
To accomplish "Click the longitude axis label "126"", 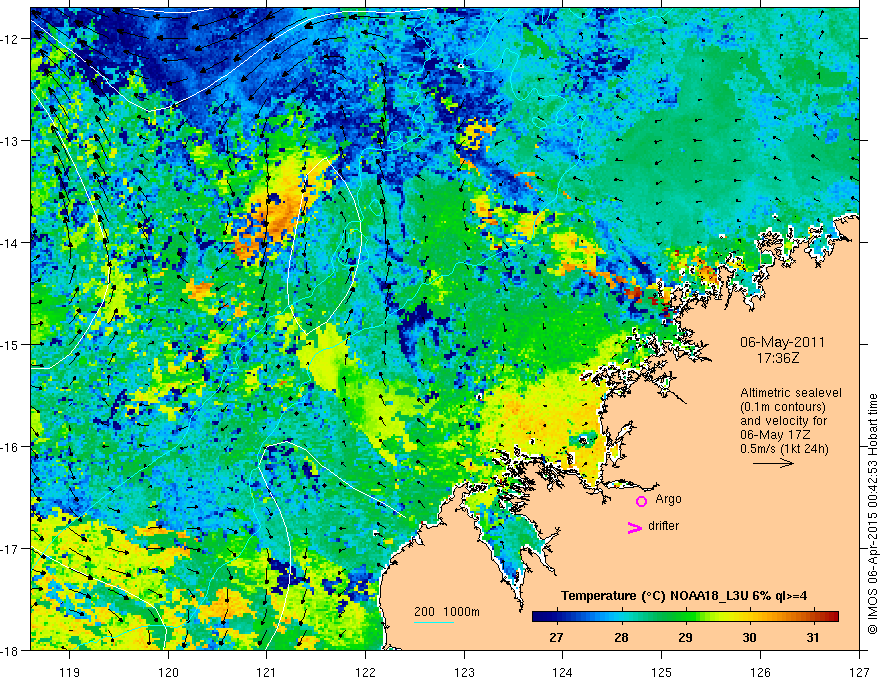I will pos(760,672).
